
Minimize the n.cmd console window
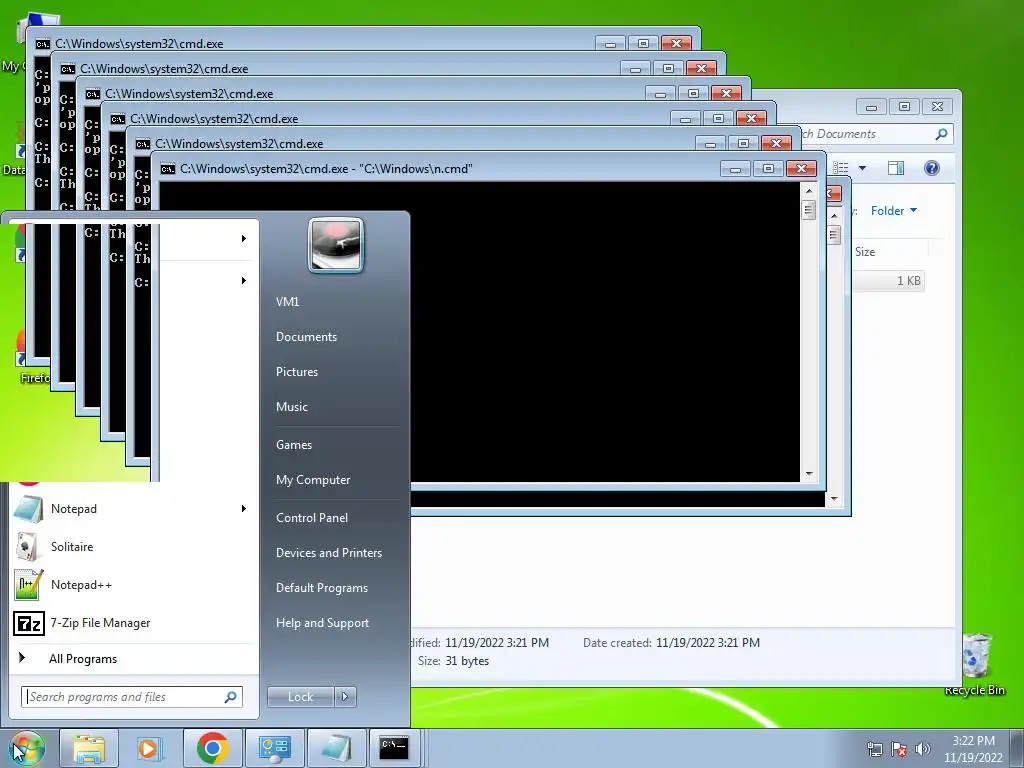(x=735, y=169)
